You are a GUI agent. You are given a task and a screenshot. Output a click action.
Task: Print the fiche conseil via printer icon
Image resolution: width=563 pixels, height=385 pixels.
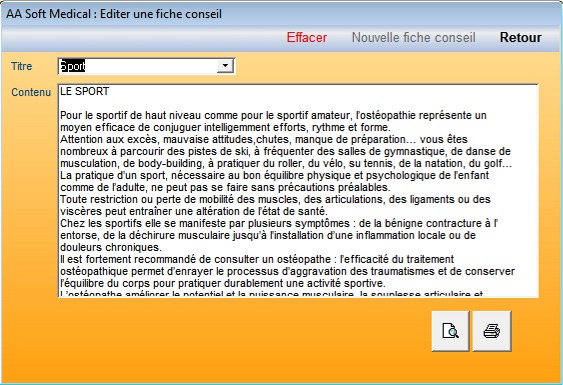tap(492, 331)
